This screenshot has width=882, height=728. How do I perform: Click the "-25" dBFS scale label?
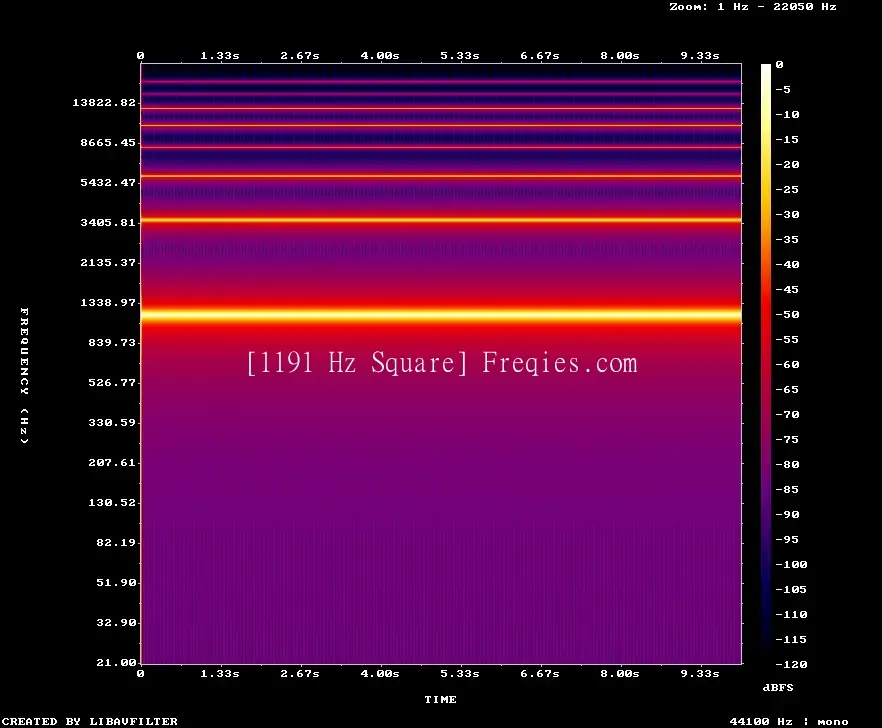(787, 190)
